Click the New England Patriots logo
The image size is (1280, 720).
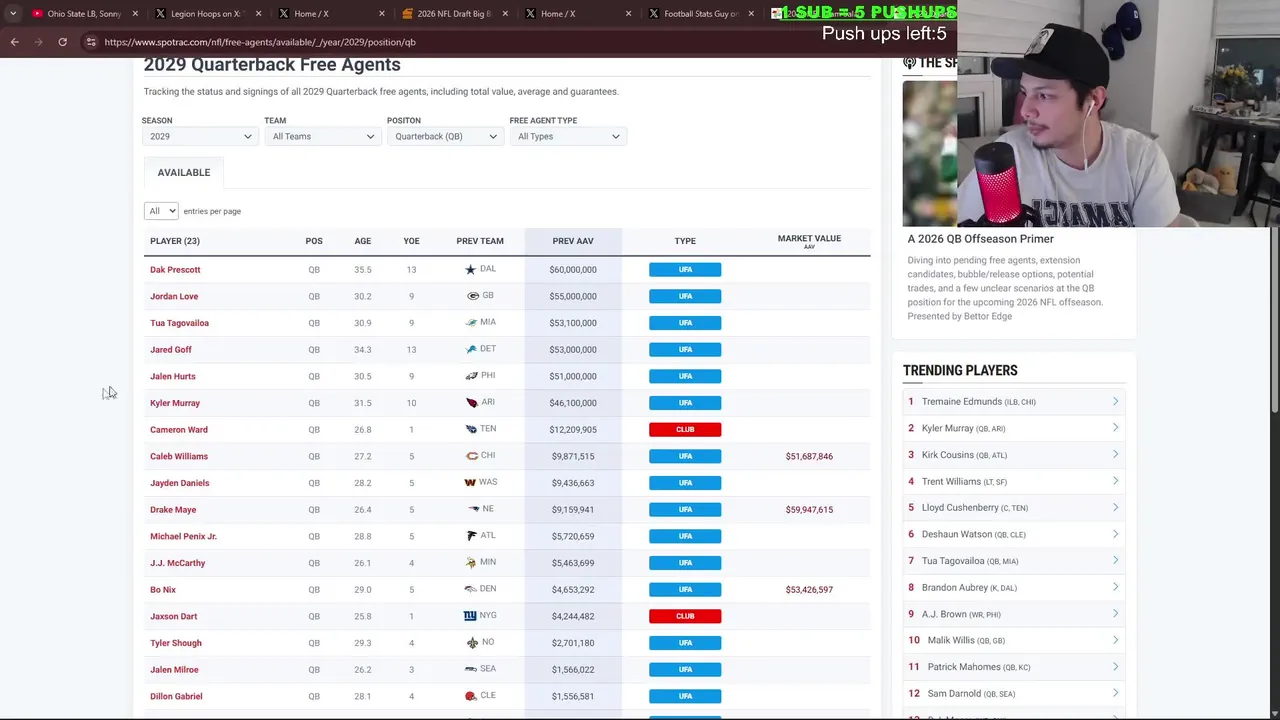tap(474, 509)
